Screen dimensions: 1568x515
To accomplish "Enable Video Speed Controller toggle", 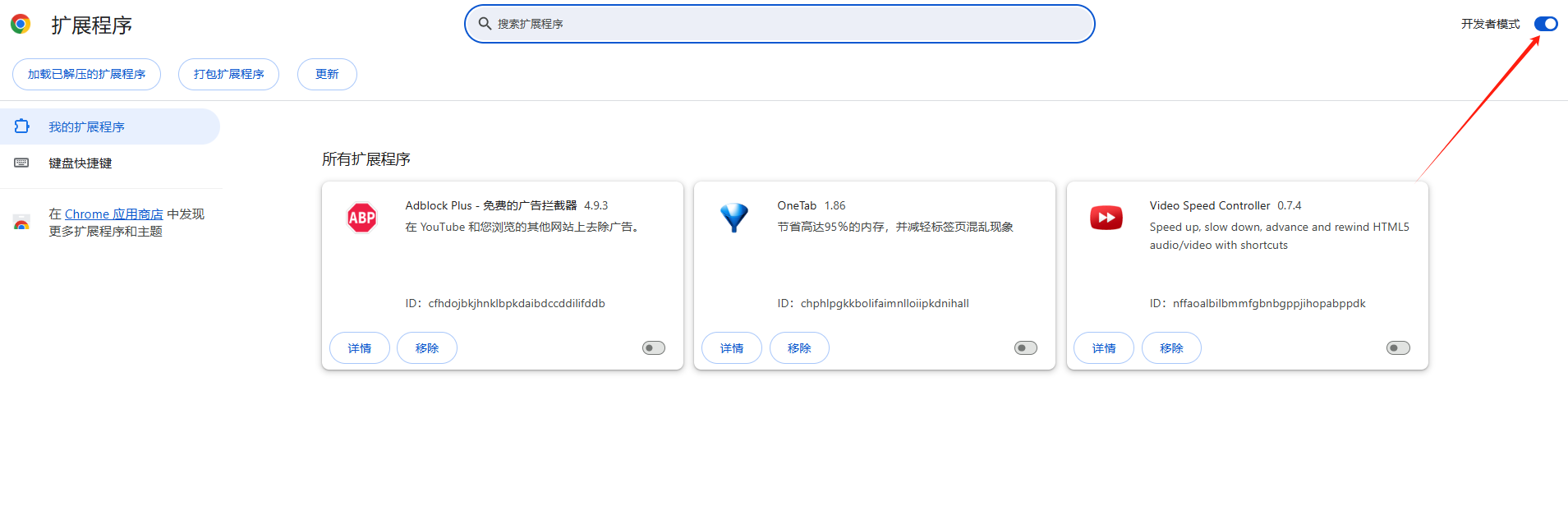I will (1398, 348).
